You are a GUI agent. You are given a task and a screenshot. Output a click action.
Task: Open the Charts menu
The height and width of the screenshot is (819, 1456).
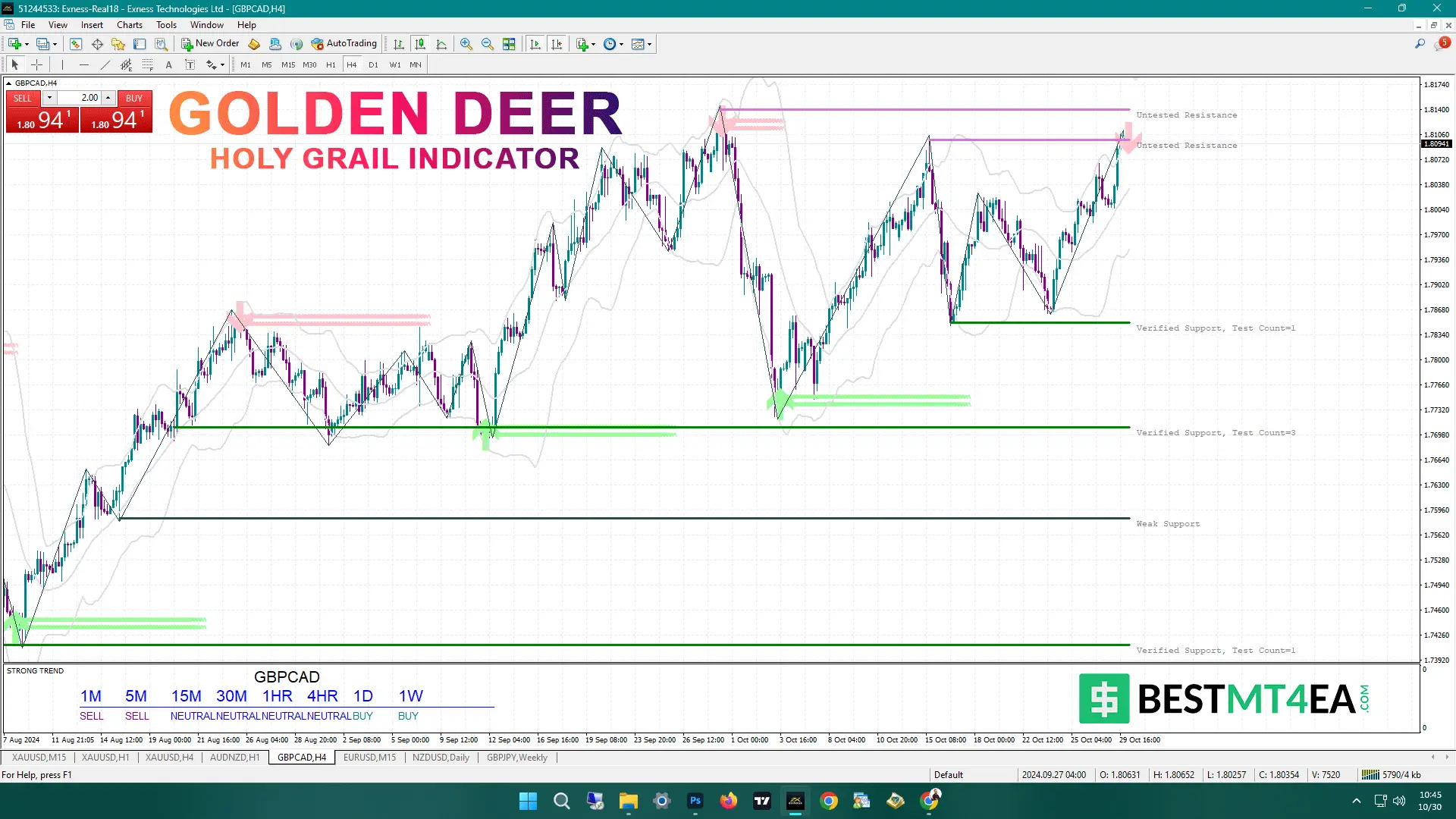click(129, 24)
